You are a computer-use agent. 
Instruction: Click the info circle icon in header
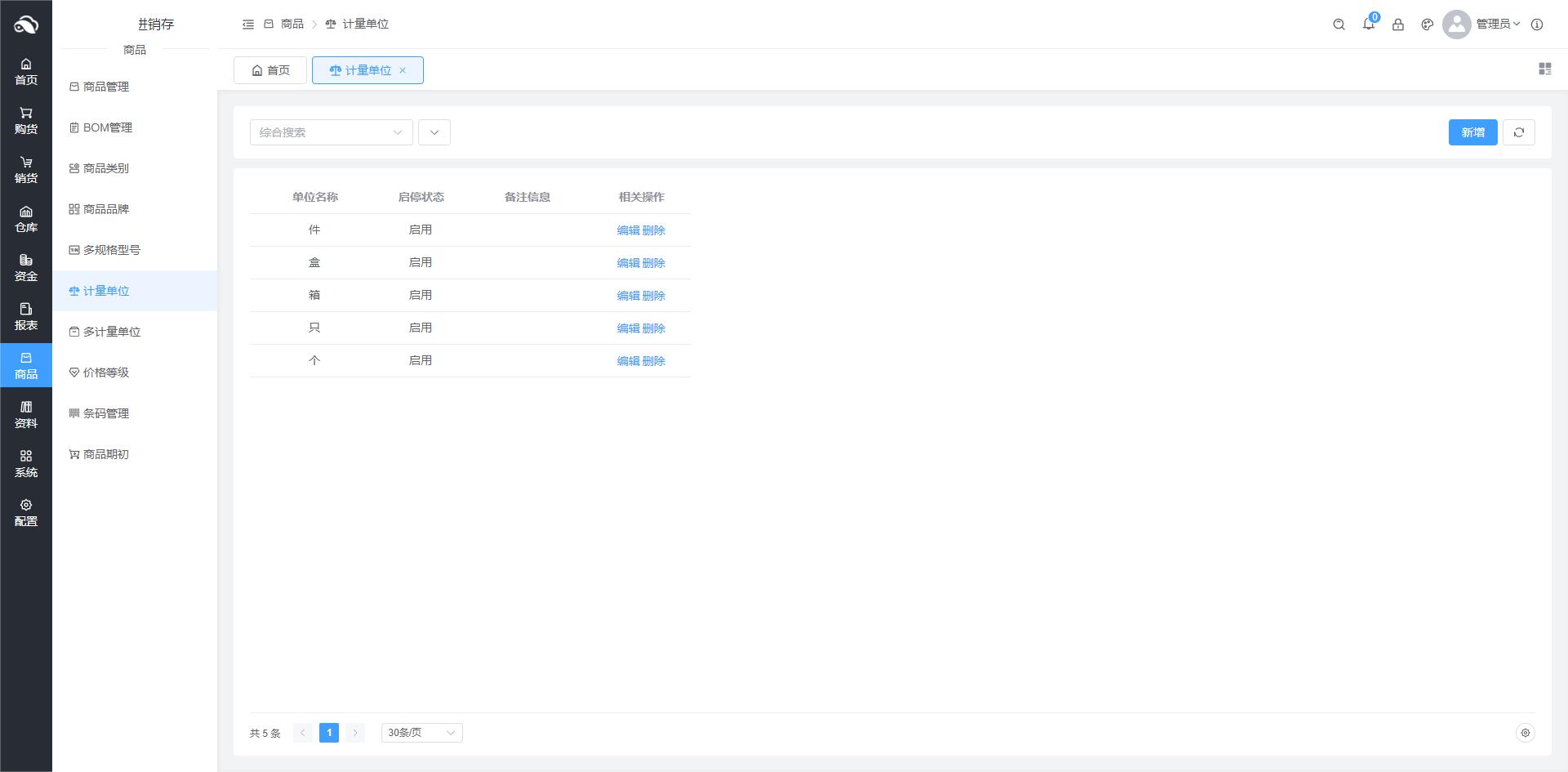tap(1536, 25)
